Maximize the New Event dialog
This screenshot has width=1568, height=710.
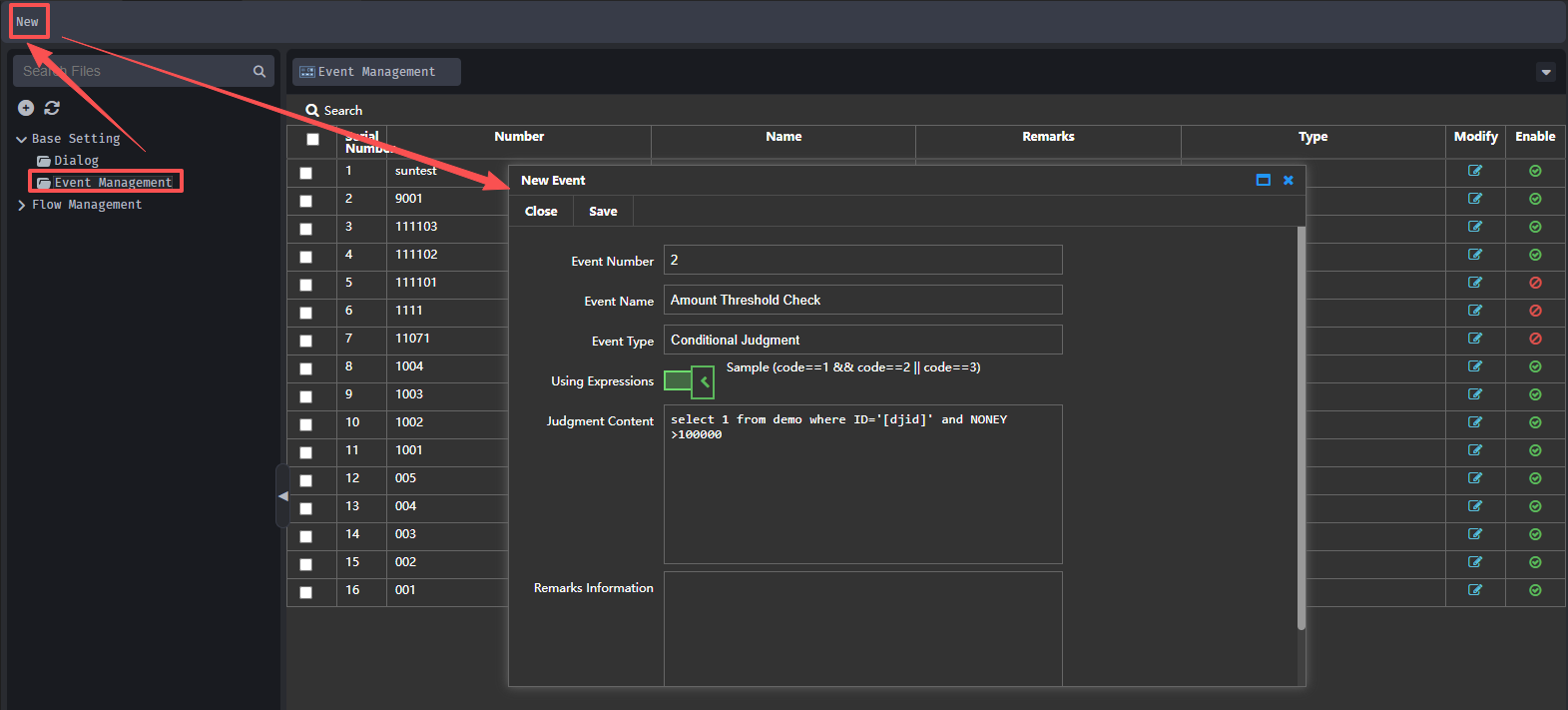pyautogui.click(x=1263, y=180)
